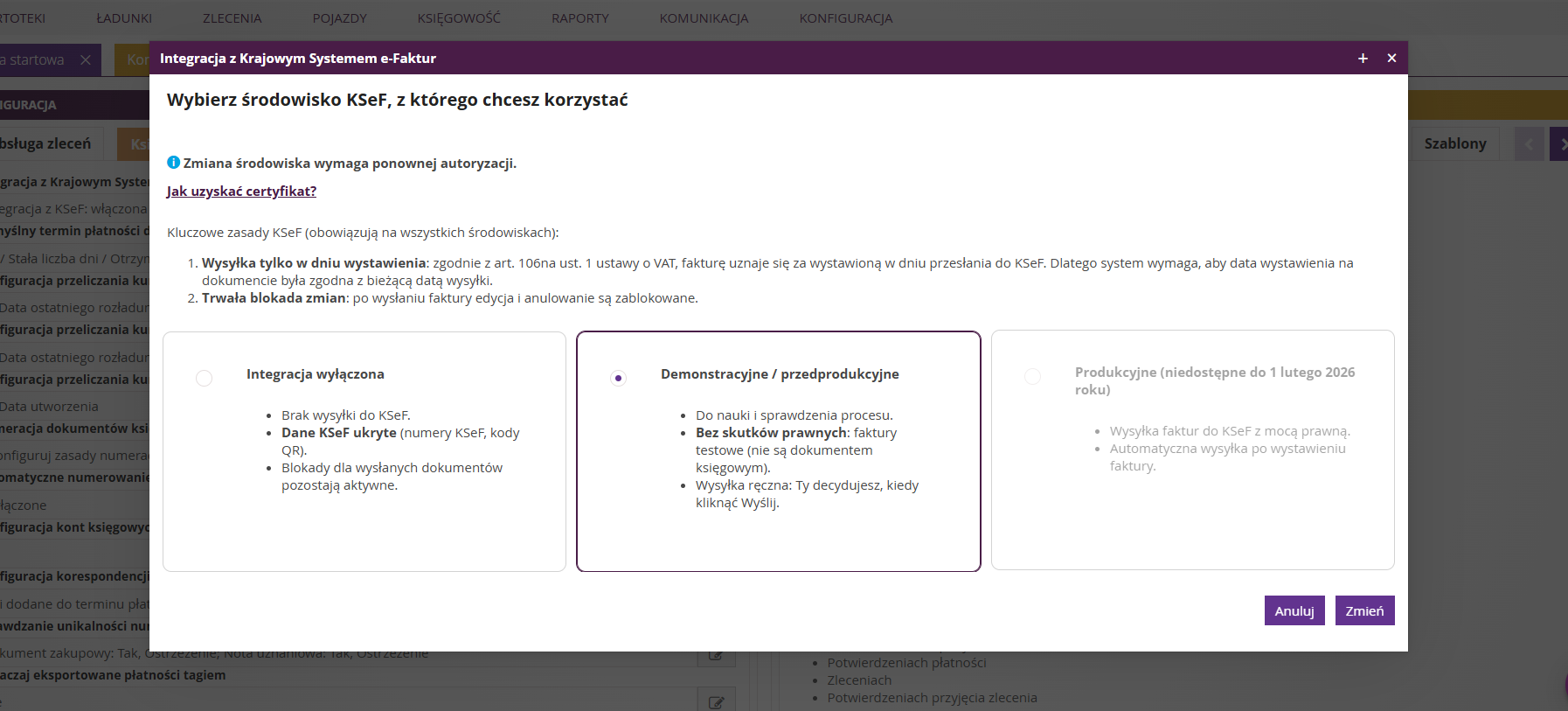Click 'Data utworzenia' text in background page
This screenshot has width=1568, height=711.
49,407
